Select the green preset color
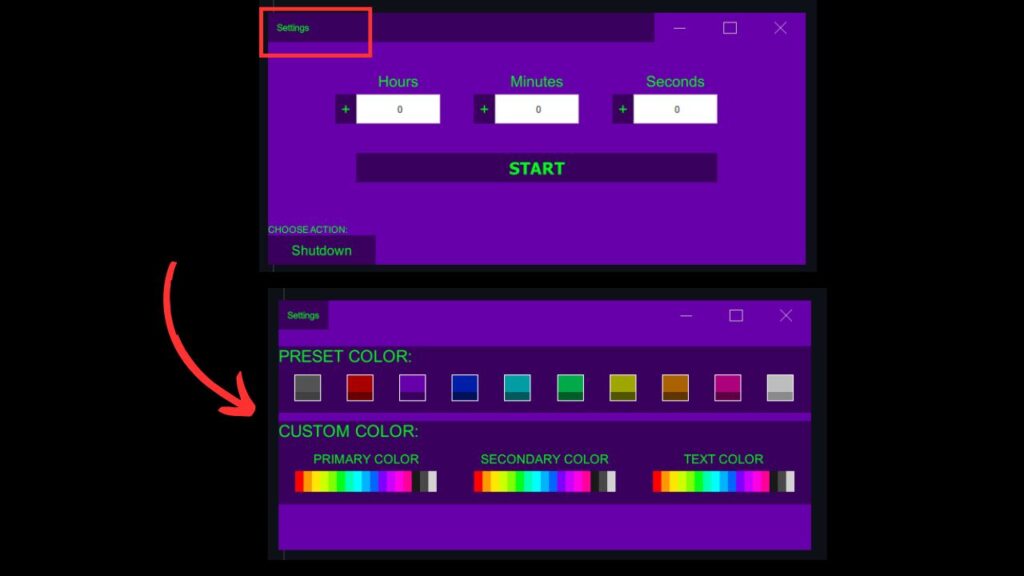Image resolution: width=1024 pixels, height=576 pixels. [x=570, y=387]
